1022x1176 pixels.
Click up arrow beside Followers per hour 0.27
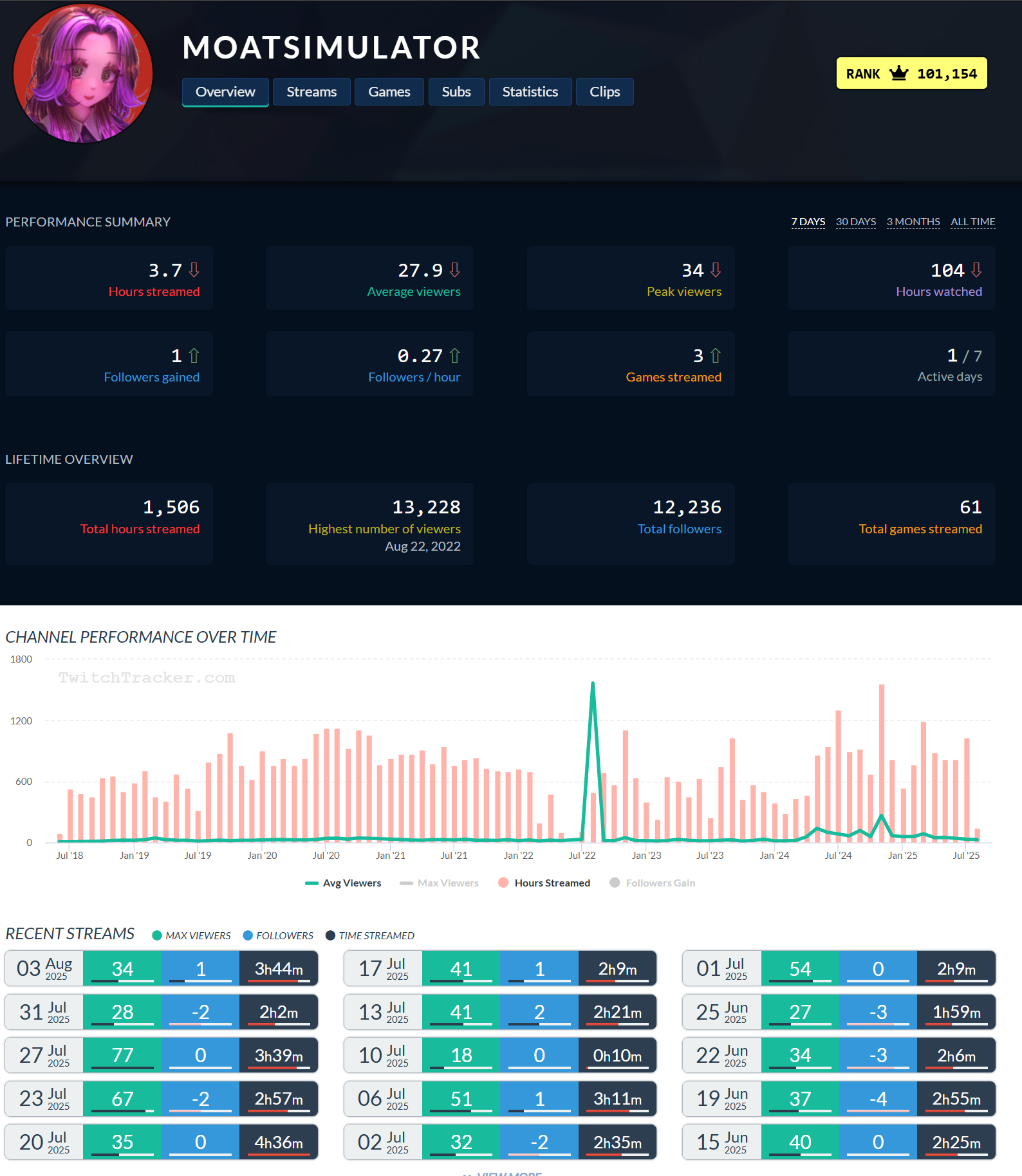(x=455, y=356)
